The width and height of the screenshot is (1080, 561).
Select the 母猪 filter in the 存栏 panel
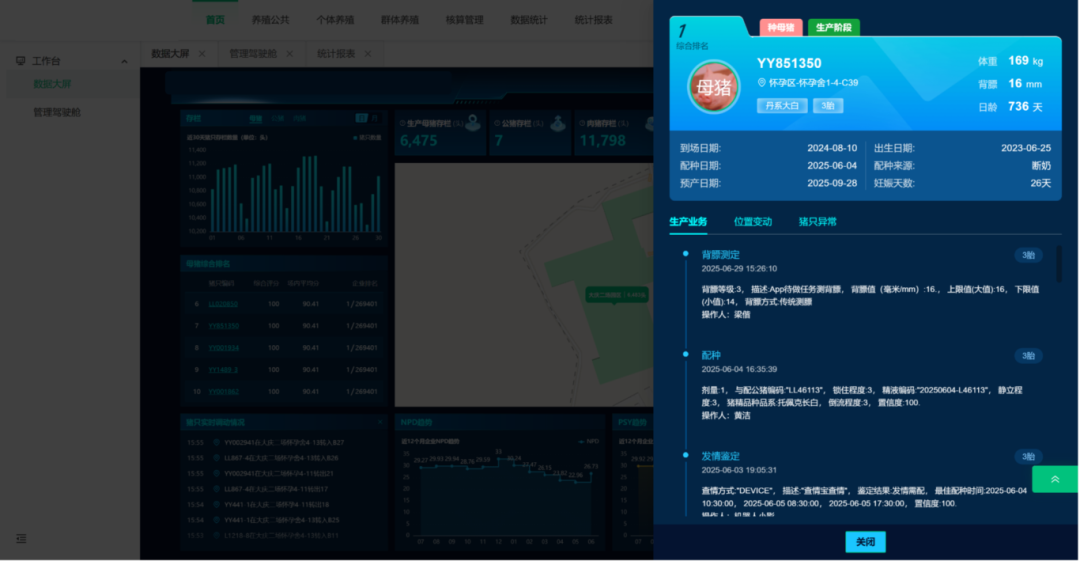(256, 119)
